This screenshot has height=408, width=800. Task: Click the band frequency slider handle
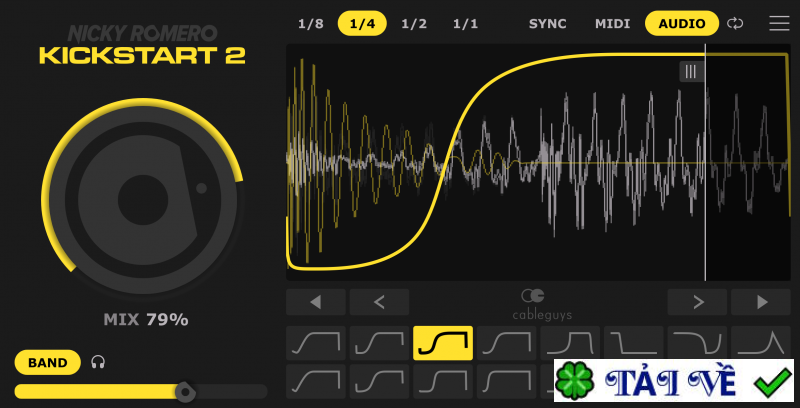[185, 392]
